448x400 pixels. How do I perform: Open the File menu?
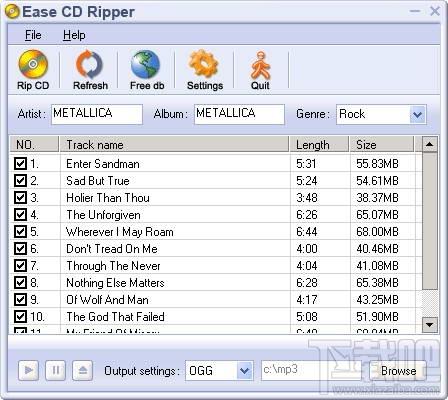coord(33,35)
